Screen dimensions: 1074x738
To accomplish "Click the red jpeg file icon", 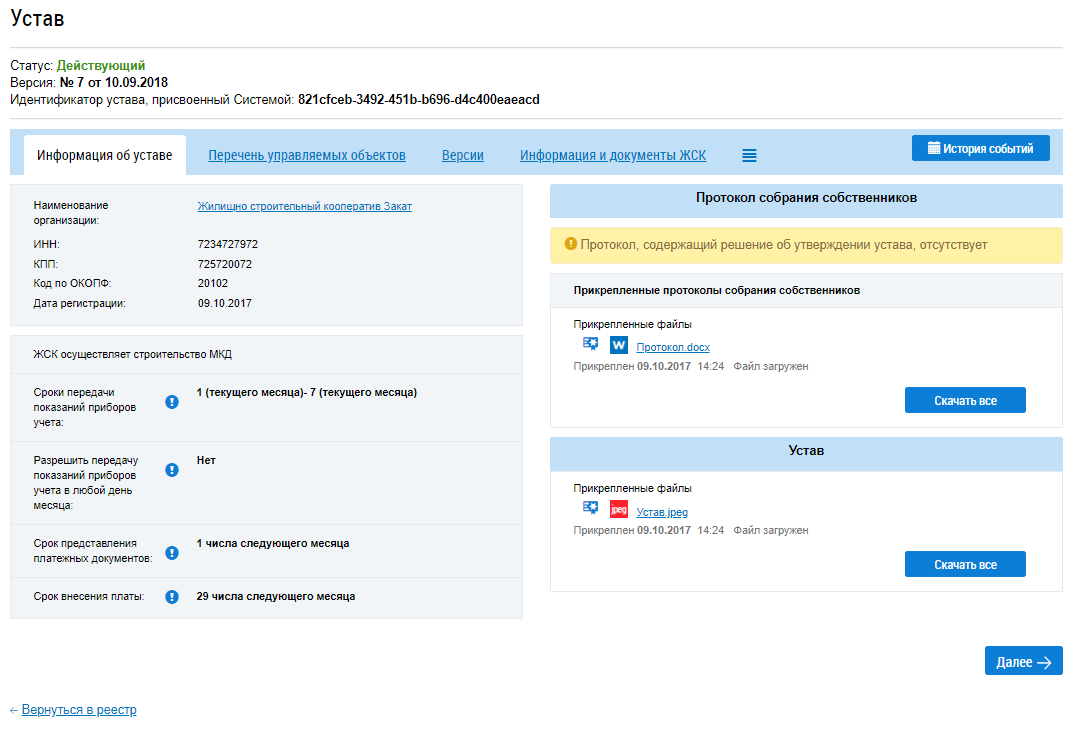I will 619,510.
